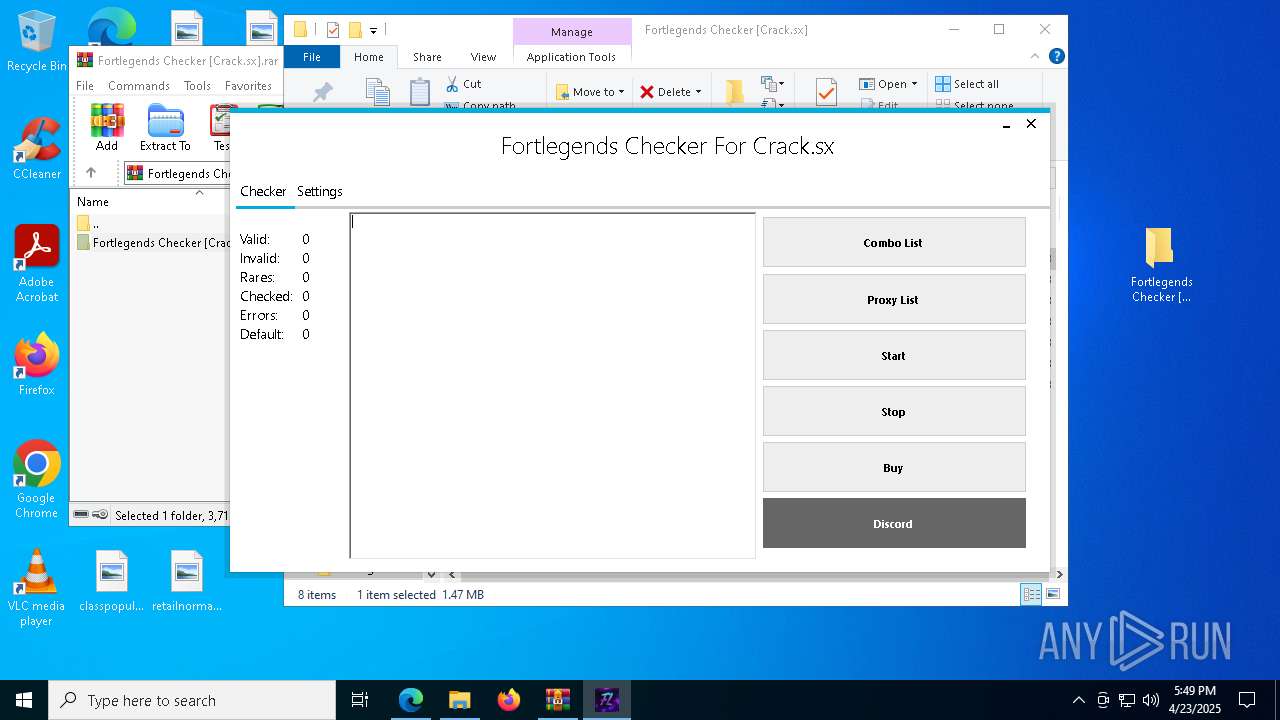The image size is (1280, 720).
Task: Select the retailnorma... desktop file
Action: coord(187,581)
